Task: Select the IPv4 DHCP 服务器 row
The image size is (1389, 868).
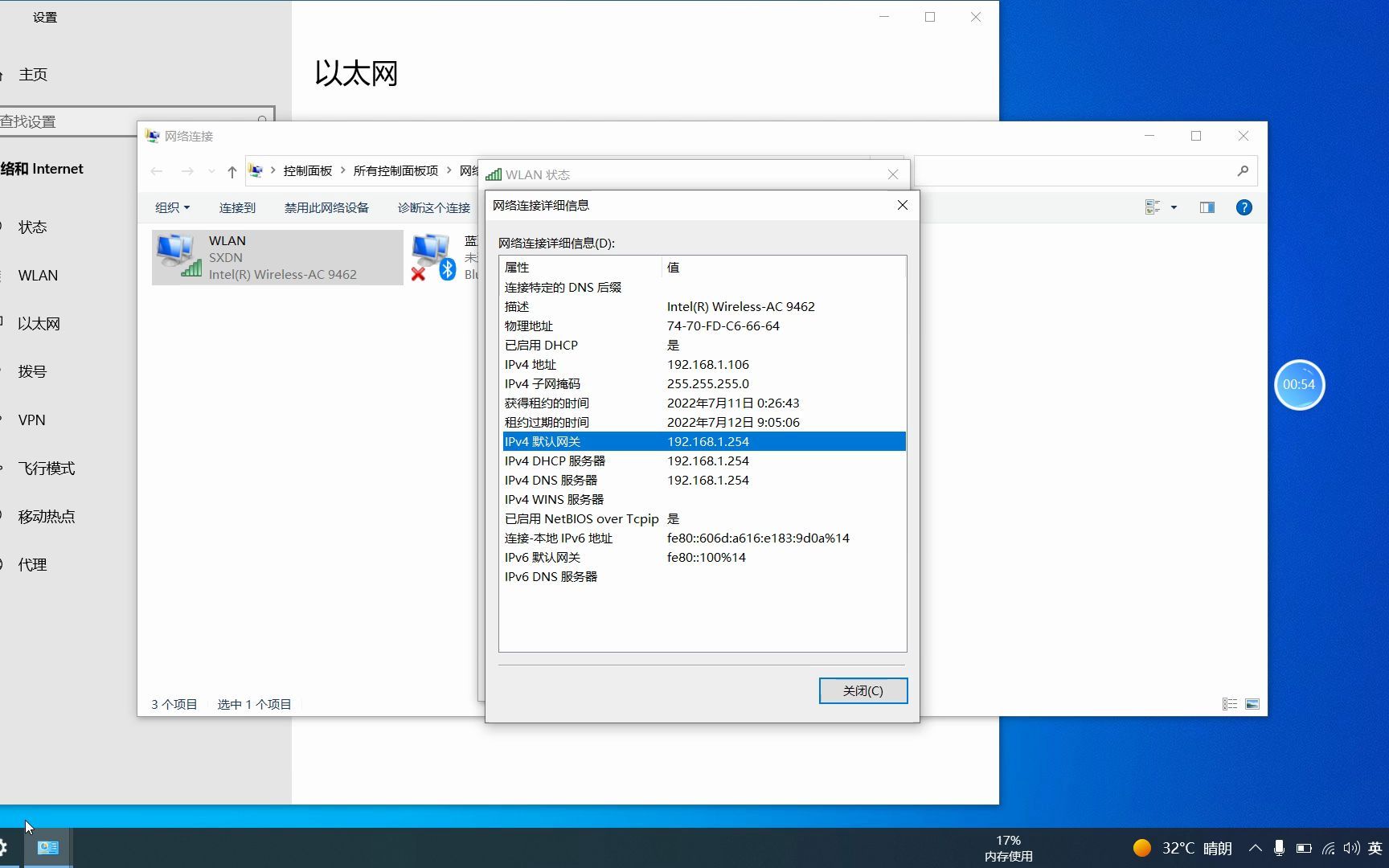Action: point(704,461)
